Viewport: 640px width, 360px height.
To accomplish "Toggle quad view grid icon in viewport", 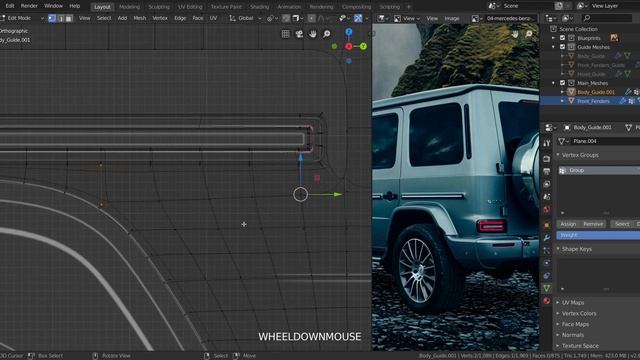I will (x=286, y=34).
